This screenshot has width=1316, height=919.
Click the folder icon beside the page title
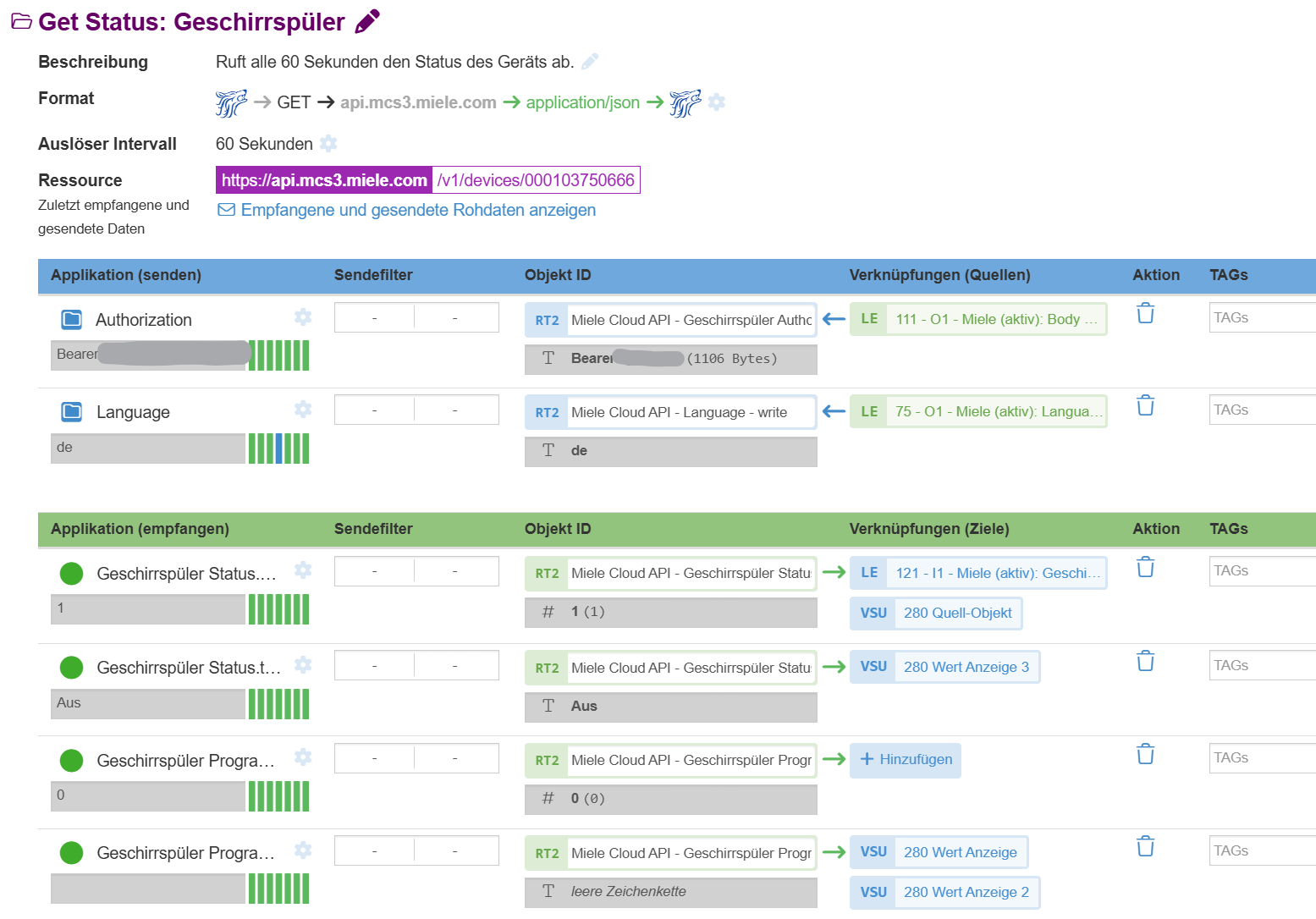tap(21, 22)
